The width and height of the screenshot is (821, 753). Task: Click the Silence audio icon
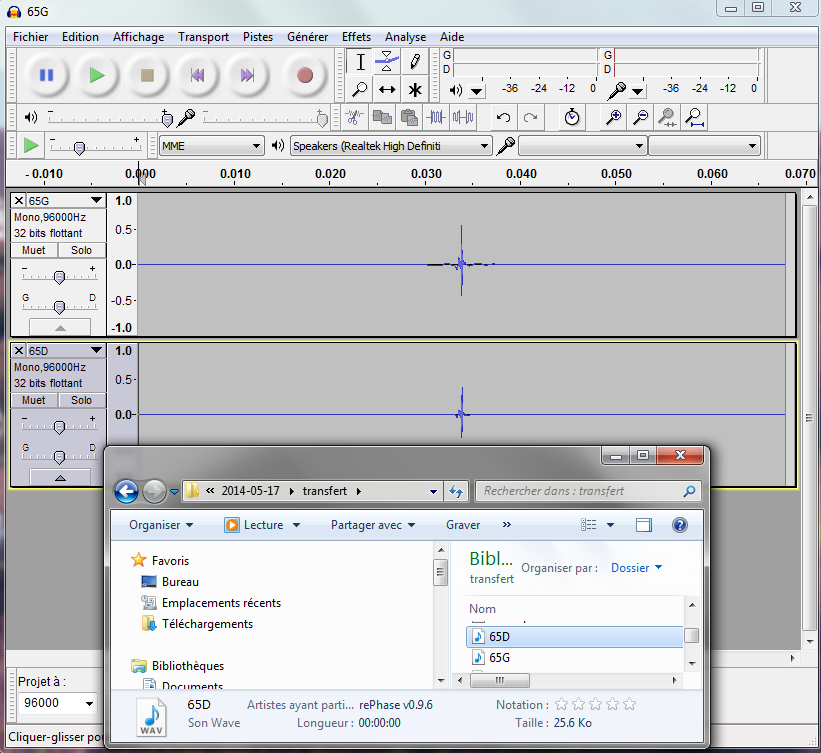463,117
